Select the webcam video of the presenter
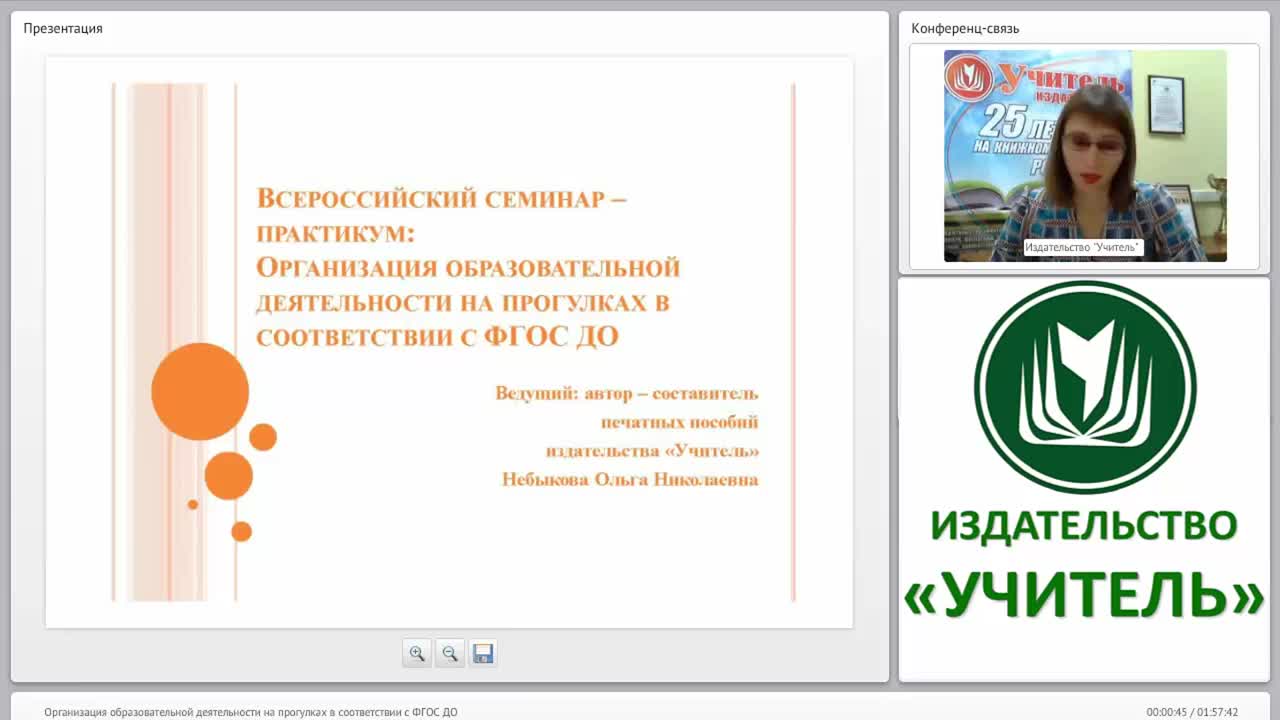 (1085, 156)
